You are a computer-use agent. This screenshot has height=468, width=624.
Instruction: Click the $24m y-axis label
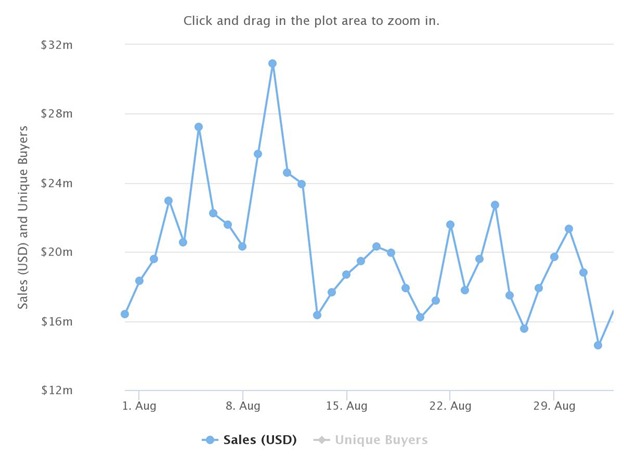(x=57, y=183)
